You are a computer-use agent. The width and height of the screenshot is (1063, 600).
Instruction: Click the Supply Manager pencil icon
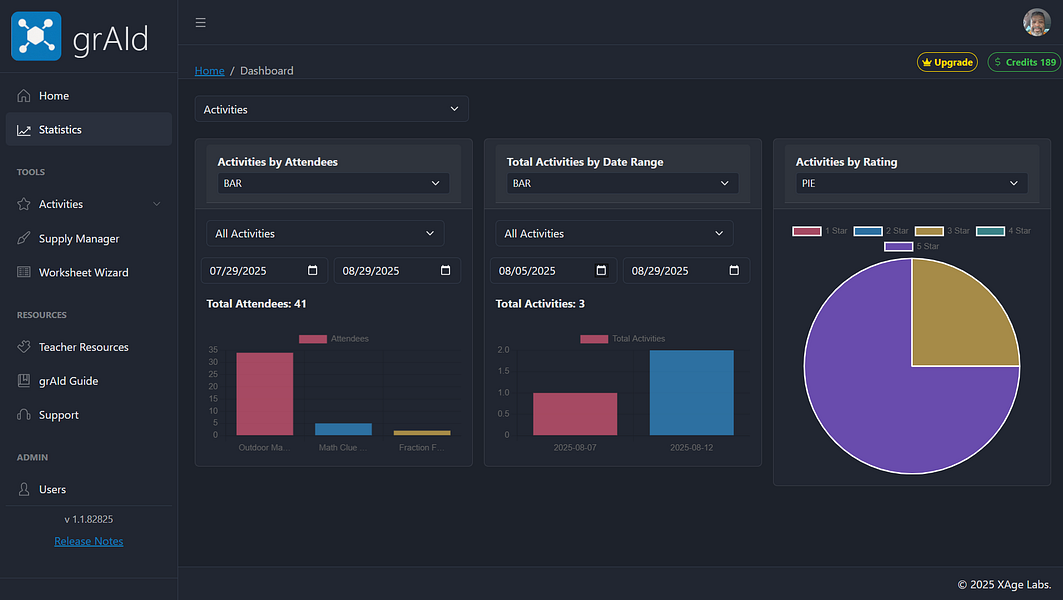pos(24,238)
